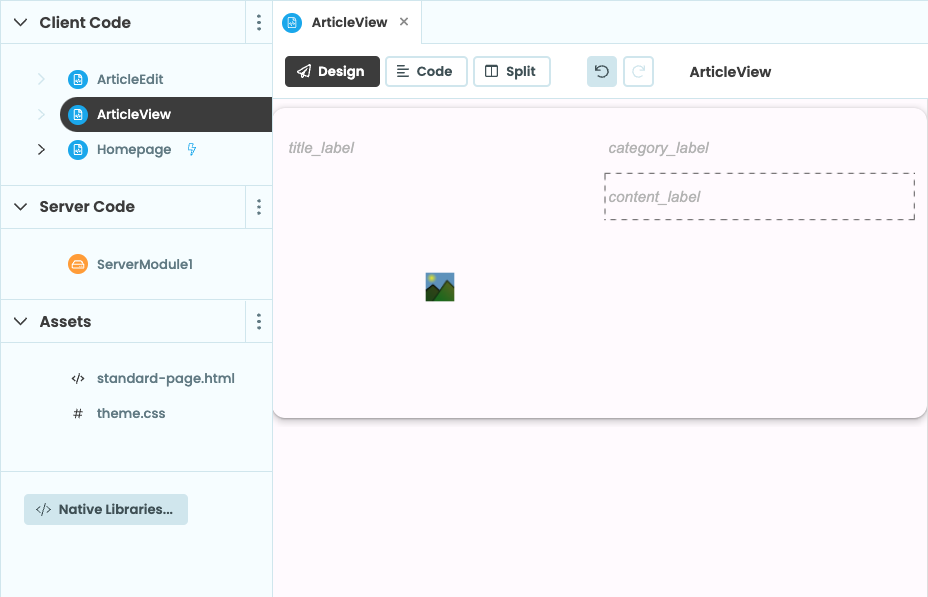The width and height of the screenshot is (928, 597).
Task: Switch to Split view
Action: 511,71
